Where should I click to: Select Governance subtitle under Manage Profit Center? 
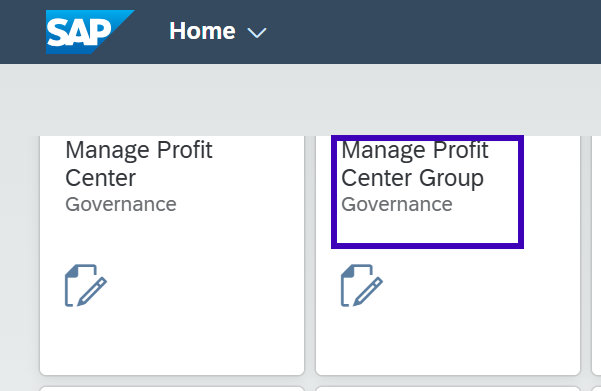(x=121, y=204)
